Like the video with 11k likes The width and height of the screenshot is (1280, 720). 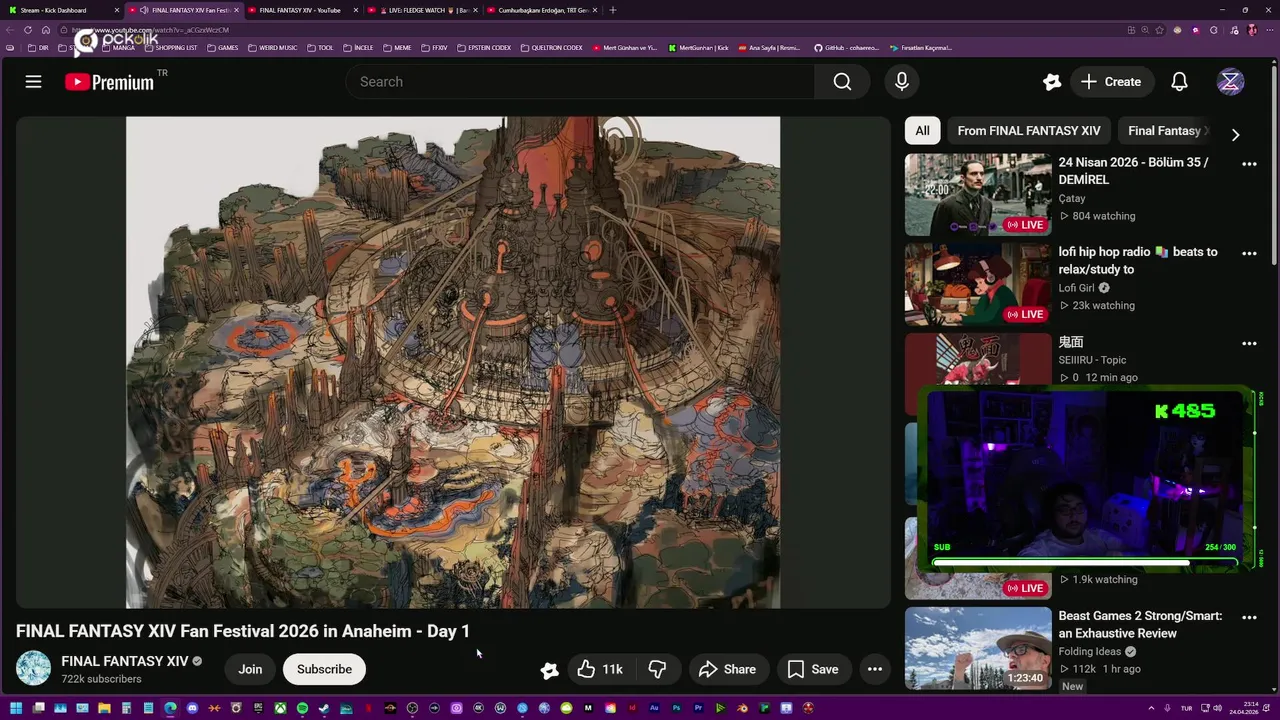click(600, 669)
